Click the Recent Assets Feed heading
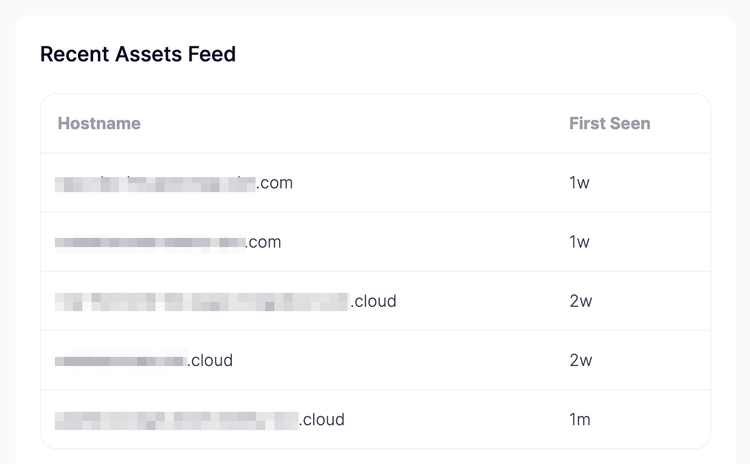Viewport: 750px width, 464px height. click(138, 54)
